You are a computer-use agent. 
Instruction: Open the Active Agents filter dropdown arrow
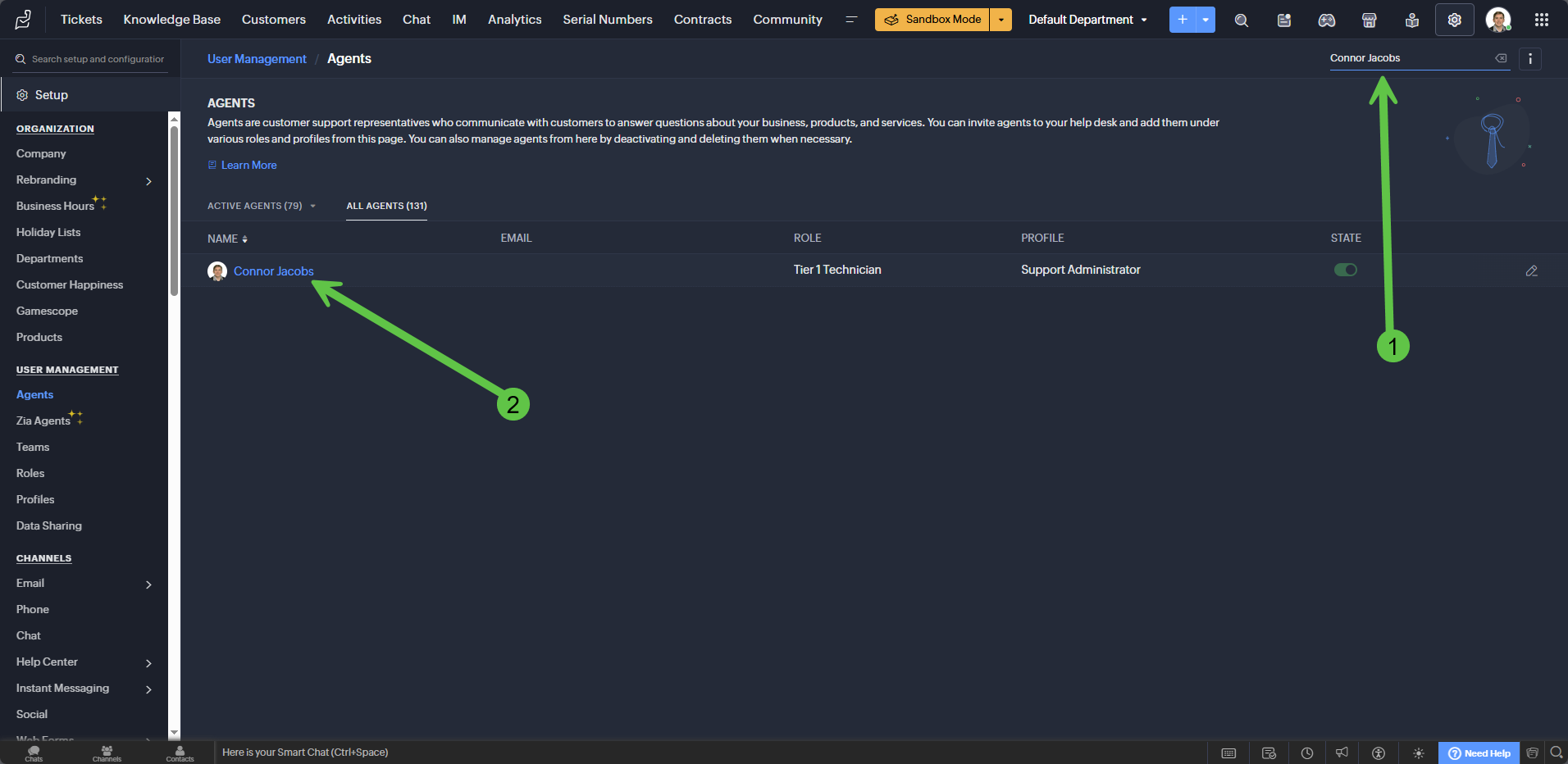[313, 206]
